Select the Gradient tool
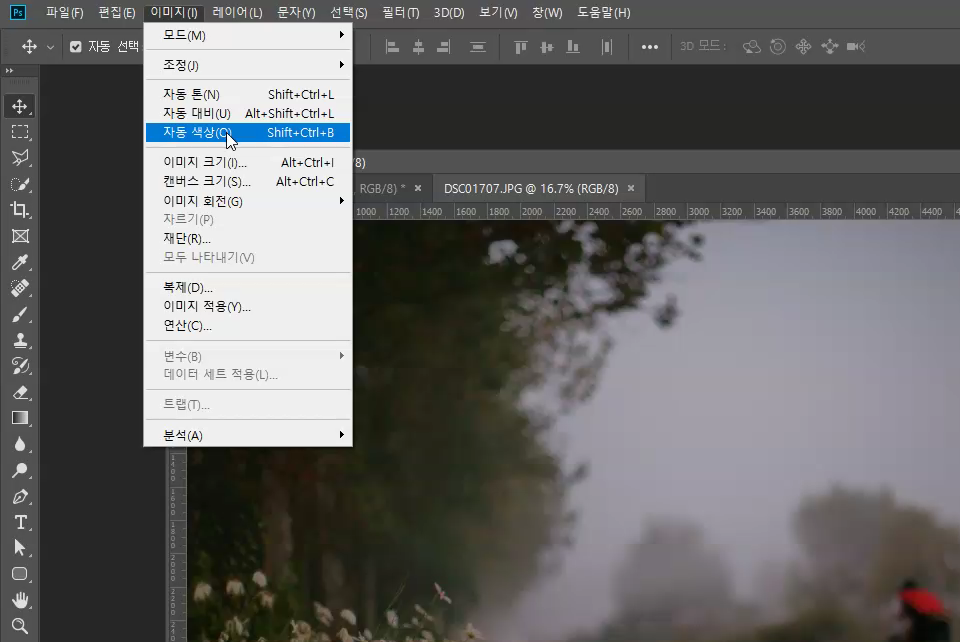The height and width of the screenshot is (642, 960). (x=20, y=418)
